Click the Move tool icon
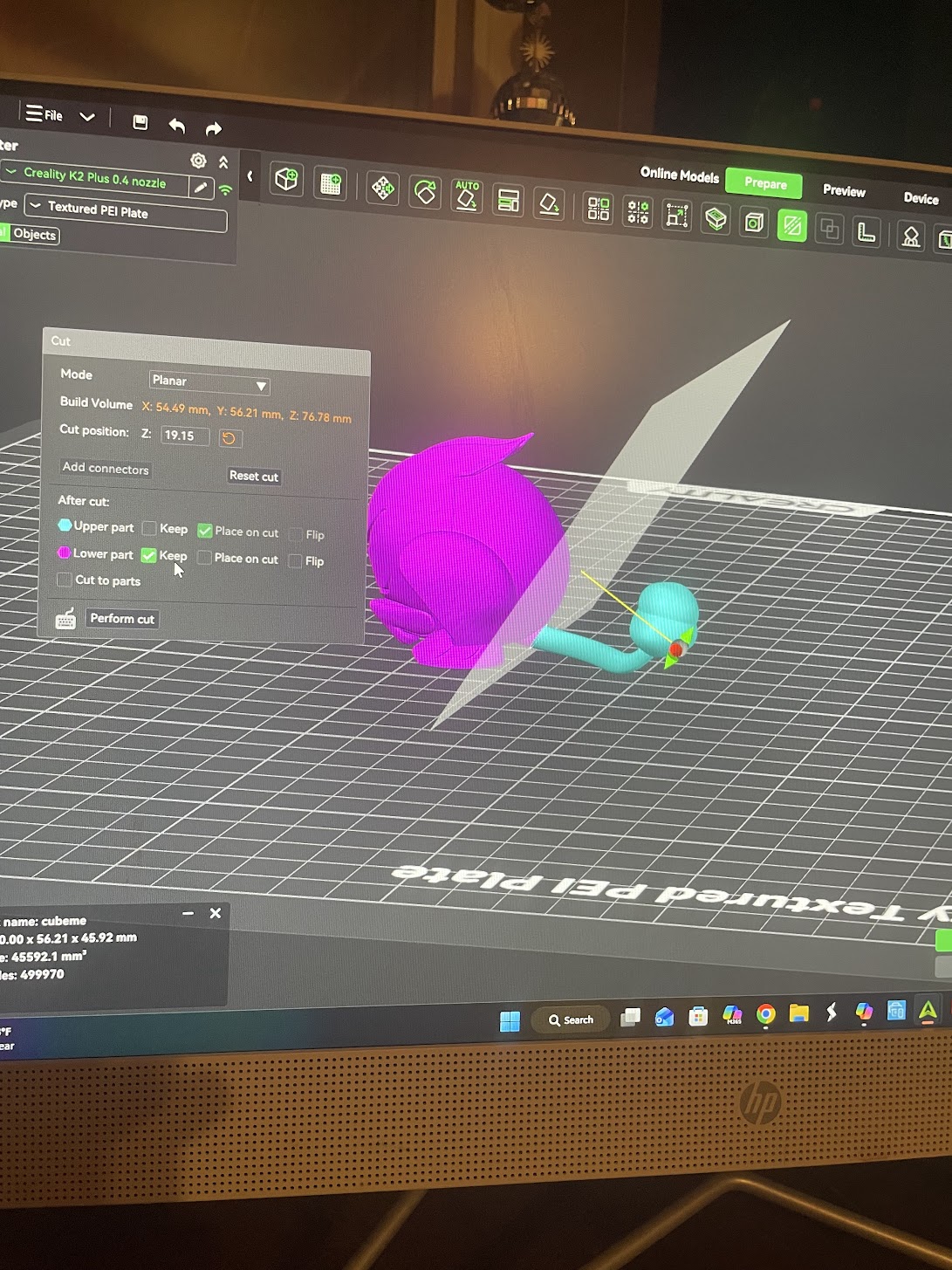952x1270 pixels. pos(382,188)
